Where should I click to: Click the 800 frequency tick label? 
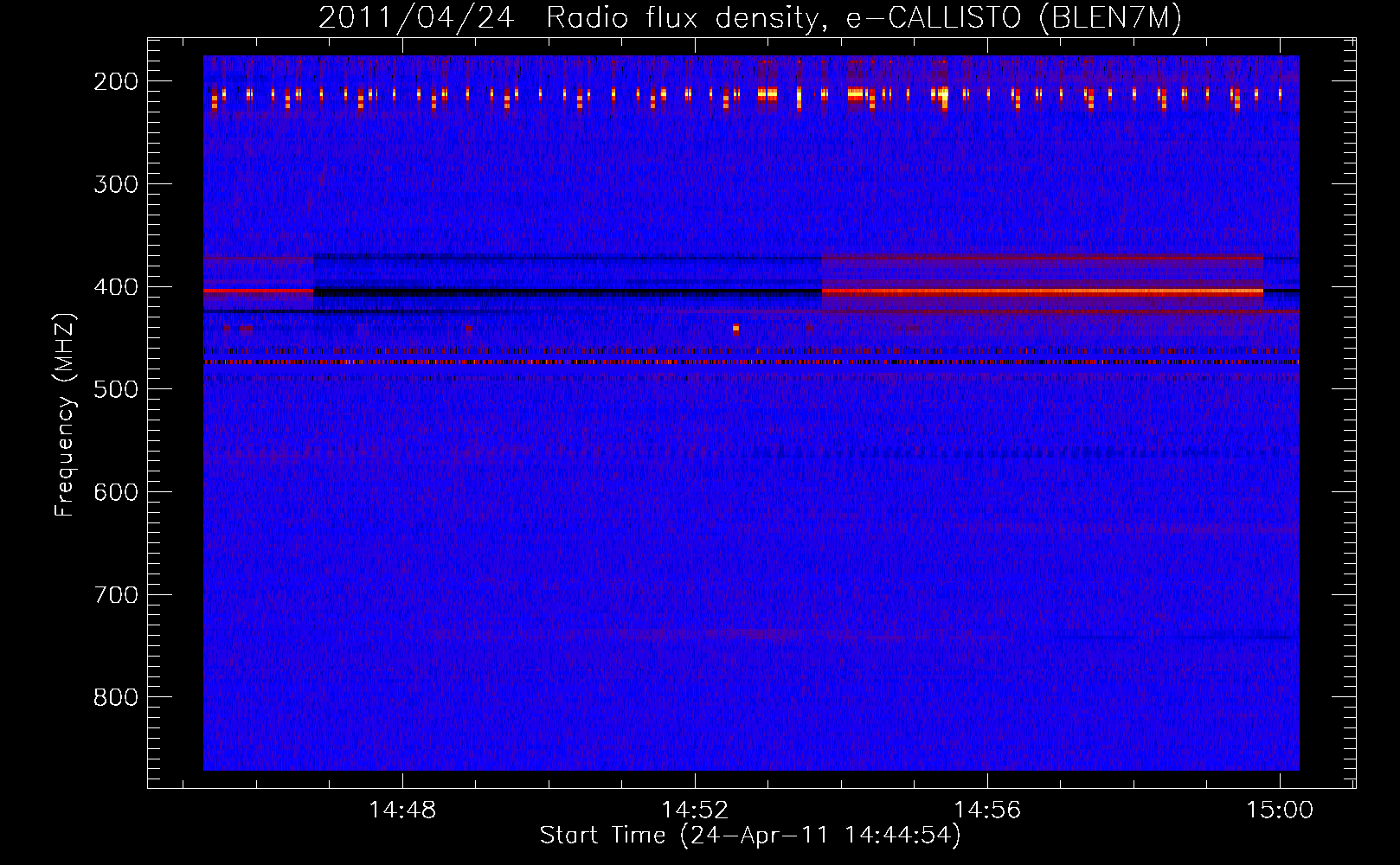click(x=115, y=697)
